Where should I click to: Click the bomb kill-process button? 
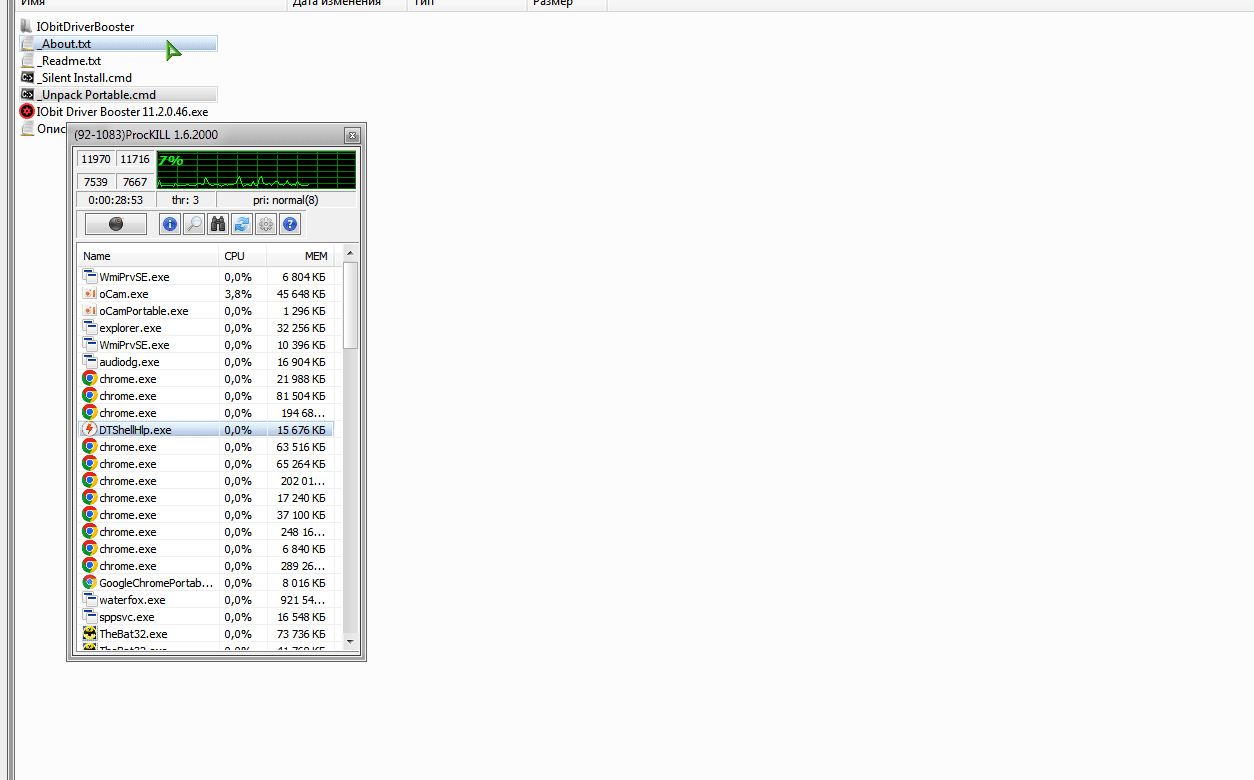[116, 224]
